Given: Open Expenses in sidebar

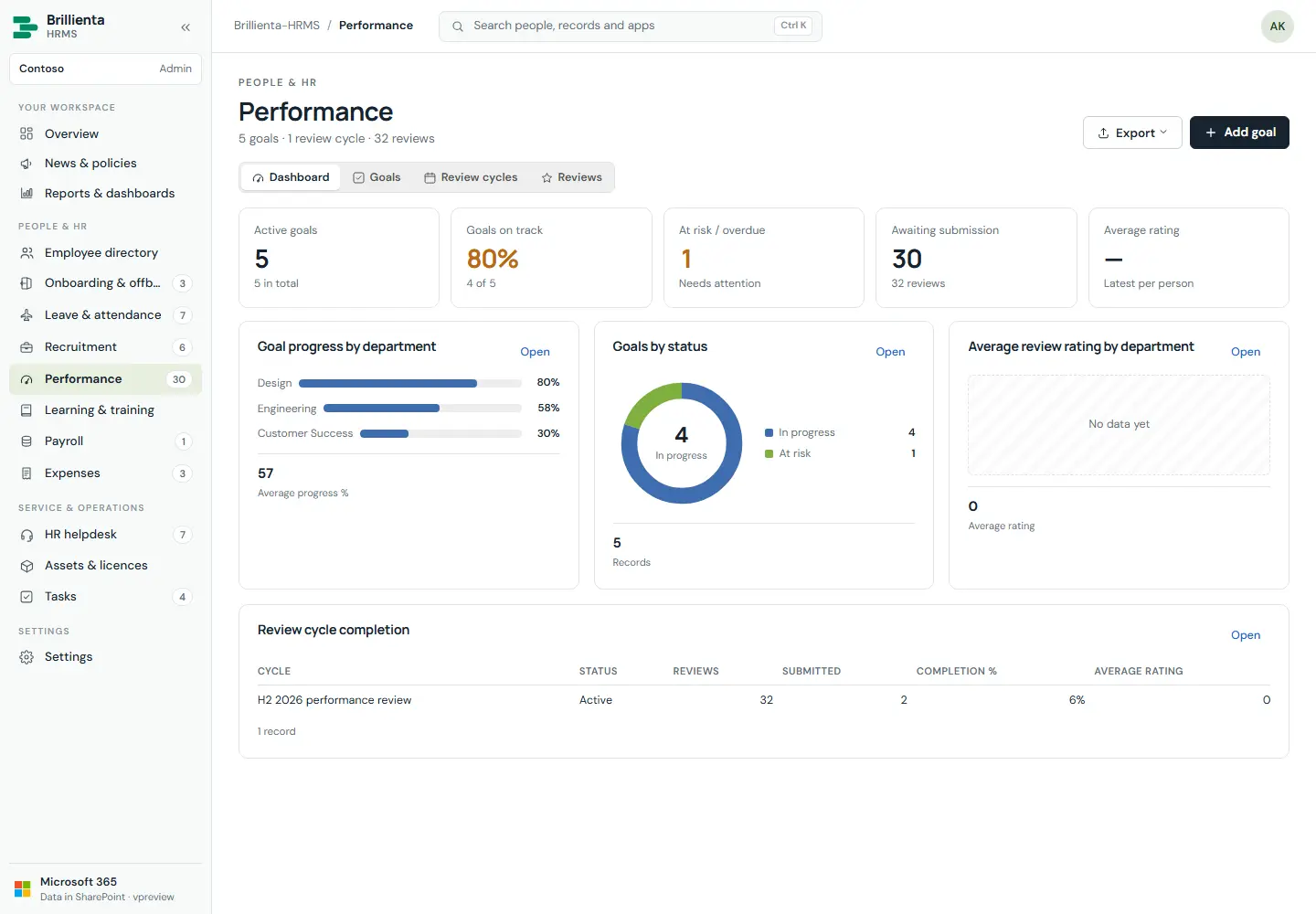Looking at the screenshot, I should click(105, 473).
